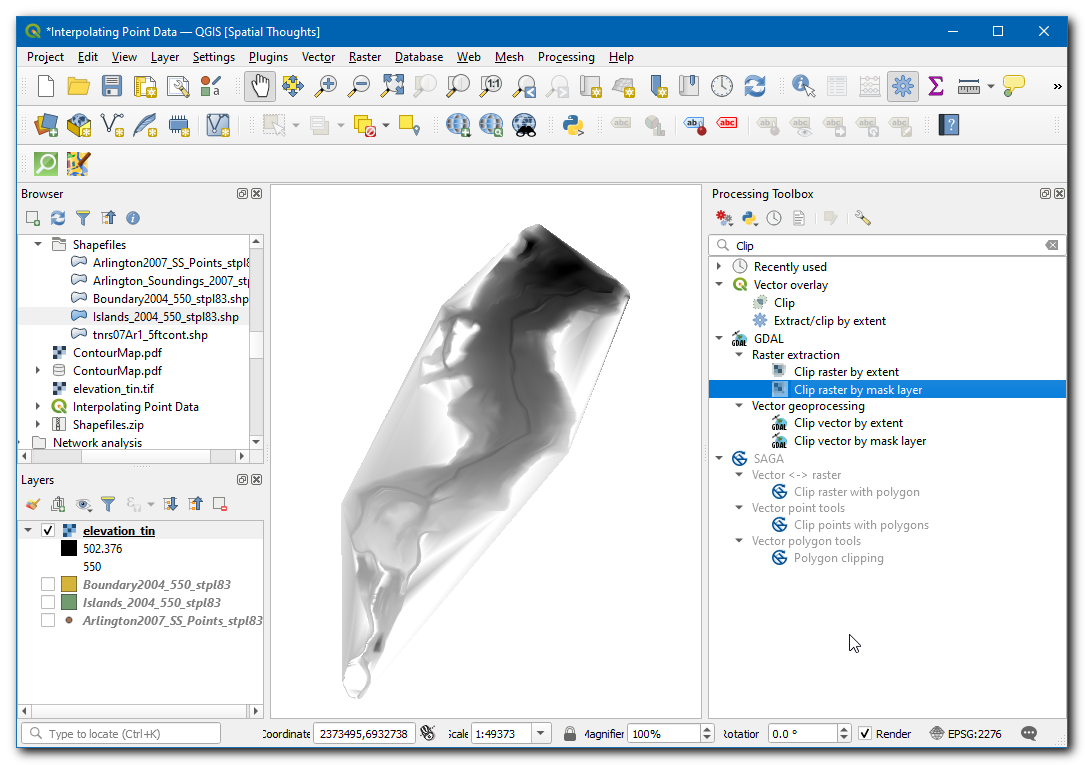
Task: Click the Identify Features tool
Action: [x=803, y=87]
